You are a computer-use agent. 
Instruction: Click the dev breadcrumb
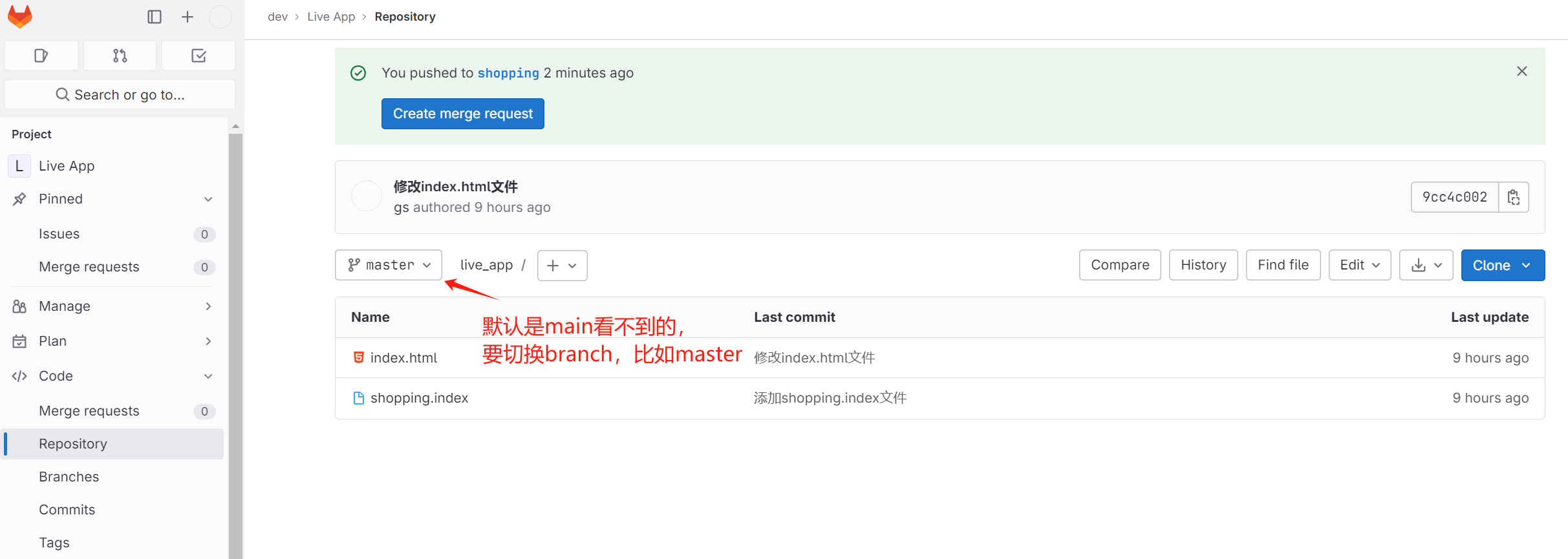coord(277,17)
